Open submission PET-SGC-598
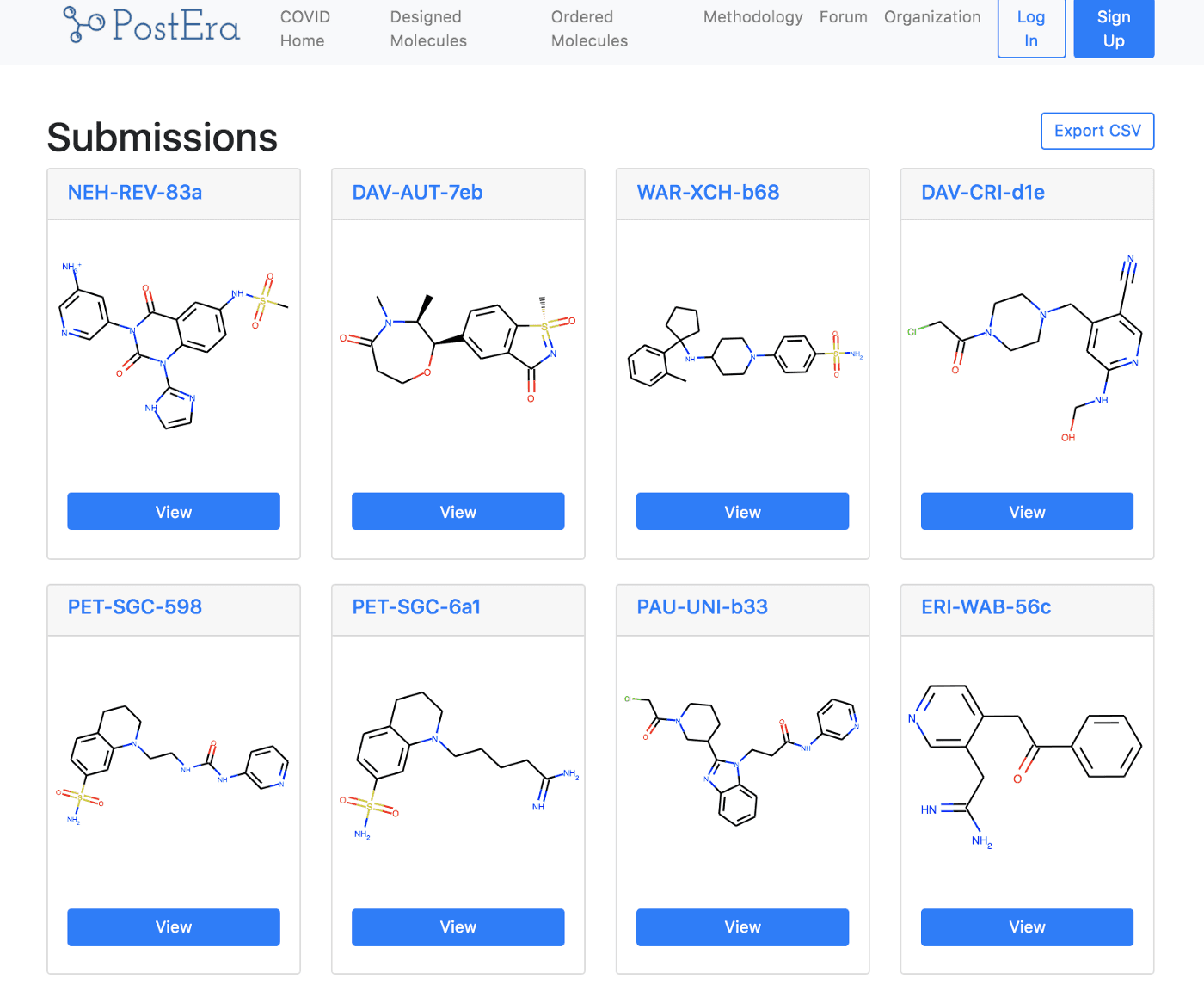Viewport: 1204px width, 991px height. point(135,607)
